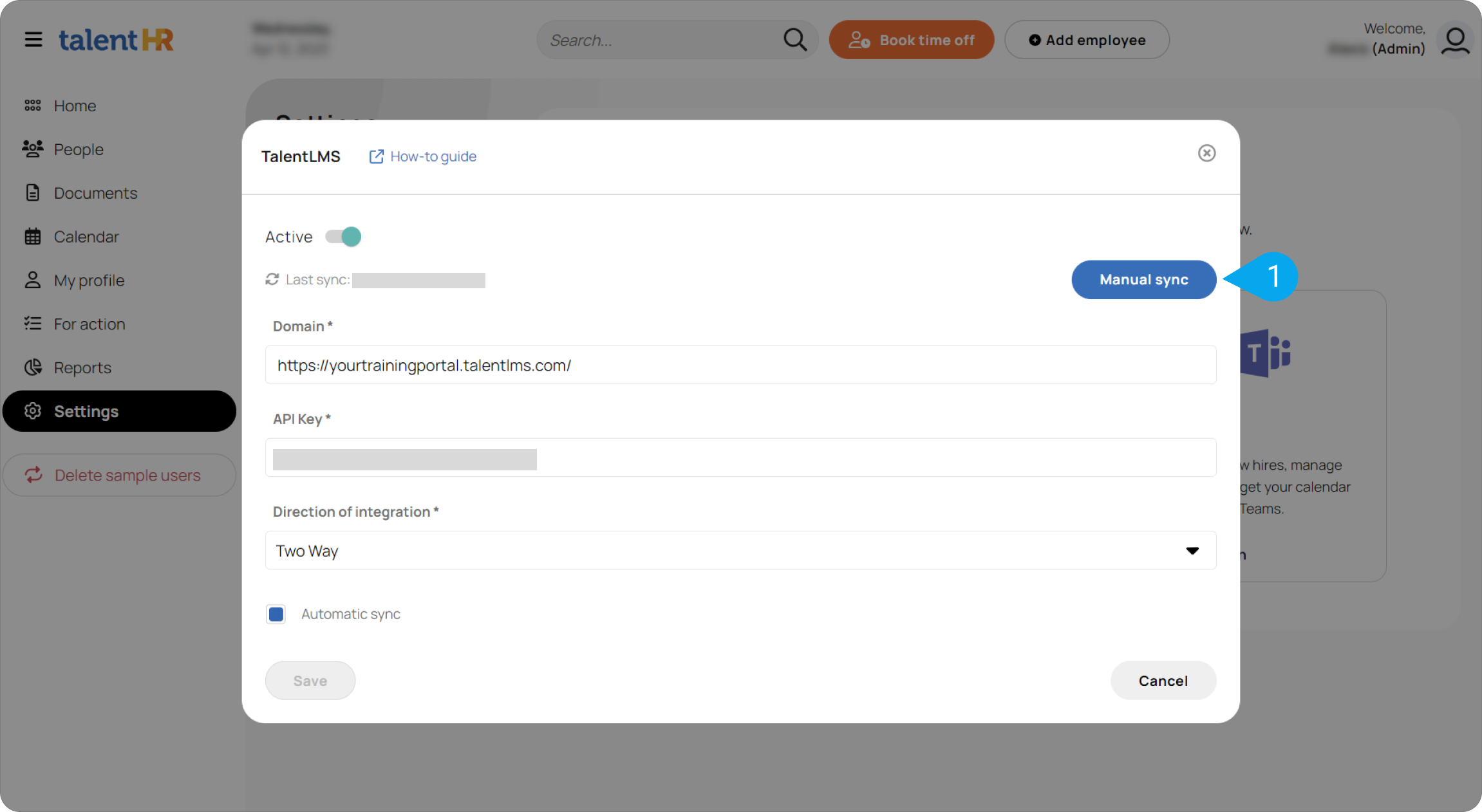This screenshot has height=812, width=1482.
Task: Select People in the sidebar
Action: point(78,149)
